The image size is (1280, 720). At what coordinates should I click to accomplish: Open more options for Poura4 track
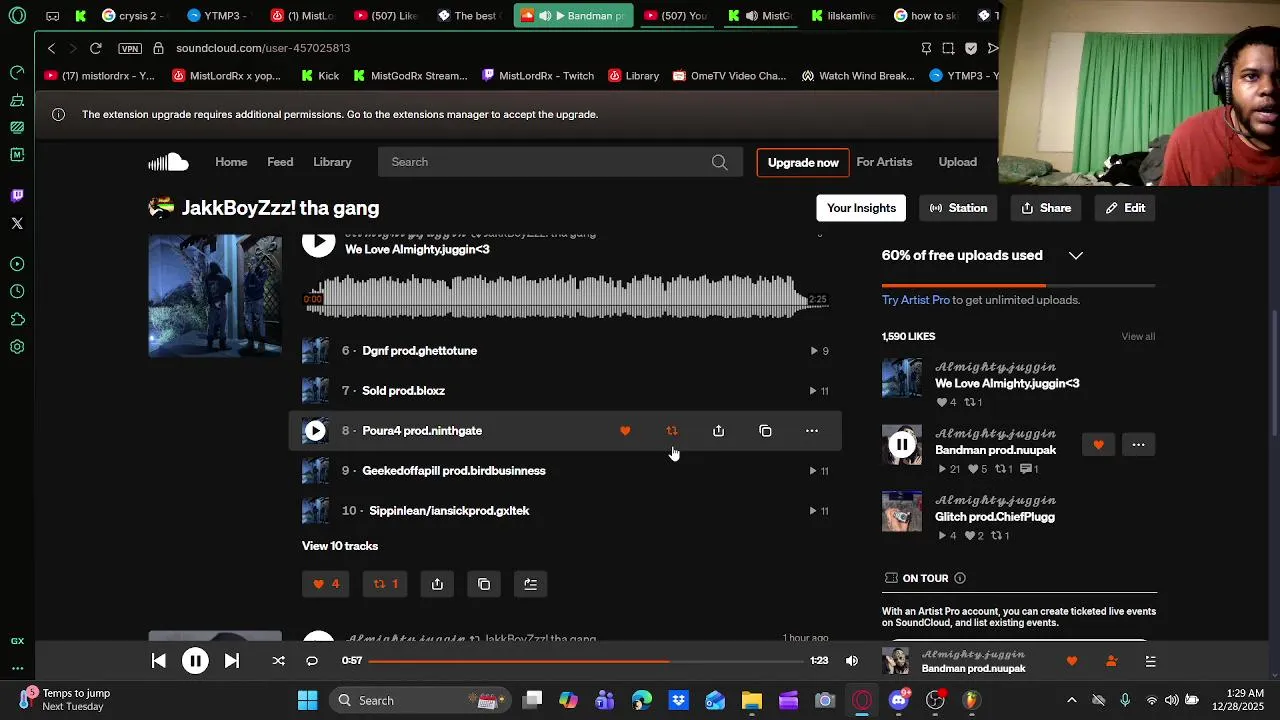click(x=812, y=431)
